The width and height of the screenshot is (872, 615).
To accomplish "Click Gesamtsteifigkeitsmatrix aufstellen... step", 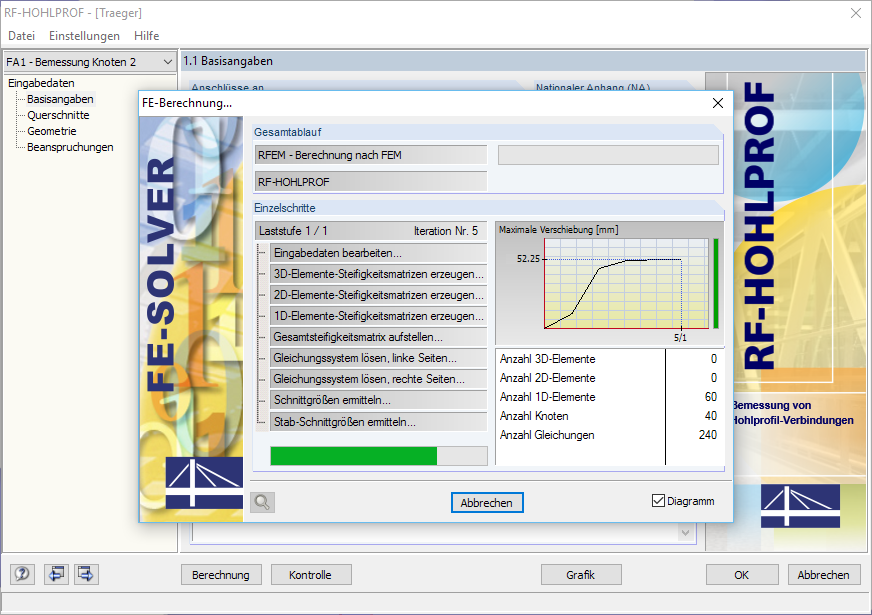I will (378, 337).
